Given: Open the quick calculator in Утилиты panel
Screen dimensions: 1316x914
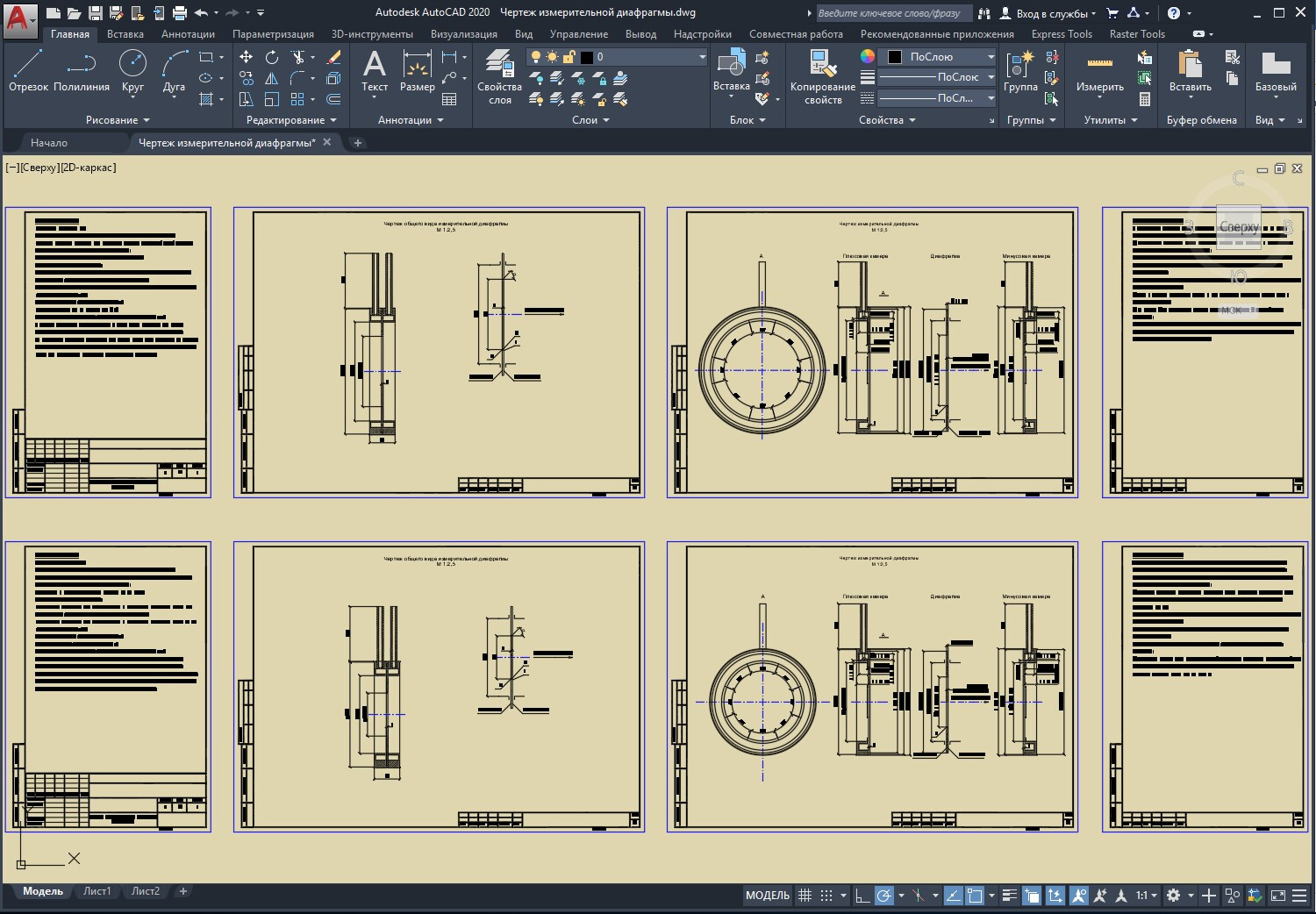Looking at the screenshot, I should (x=1145, y=99).
